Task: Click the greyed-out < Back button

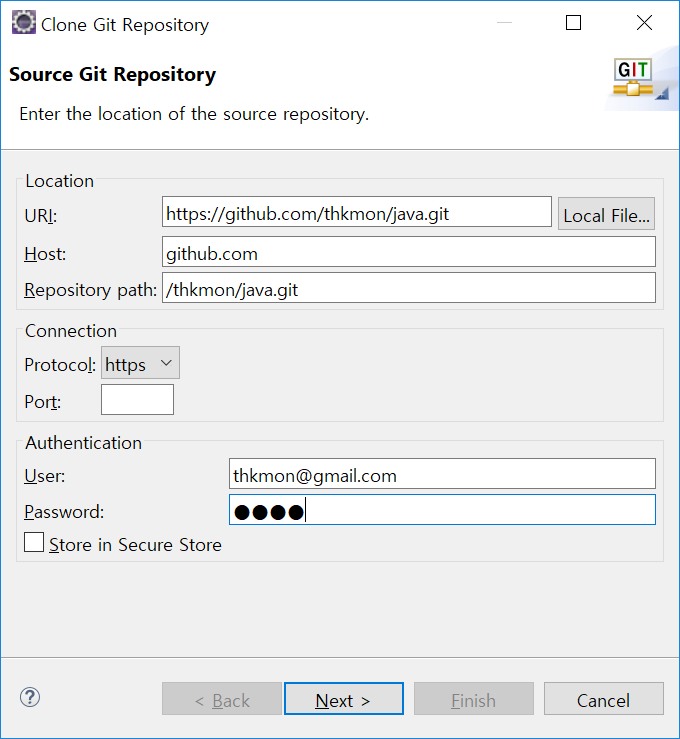Action: tap(222, 700)
